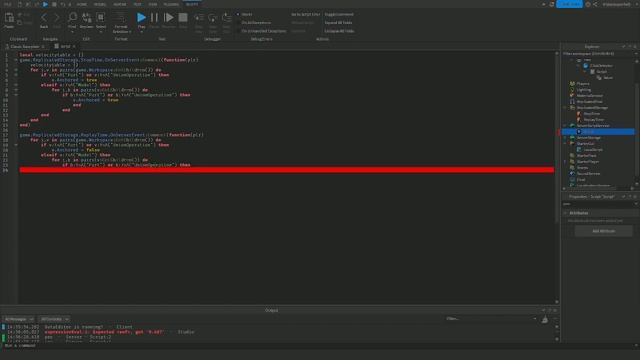Open the FILE menu
This screenshot has width=640, height=360.
[8, 4]
